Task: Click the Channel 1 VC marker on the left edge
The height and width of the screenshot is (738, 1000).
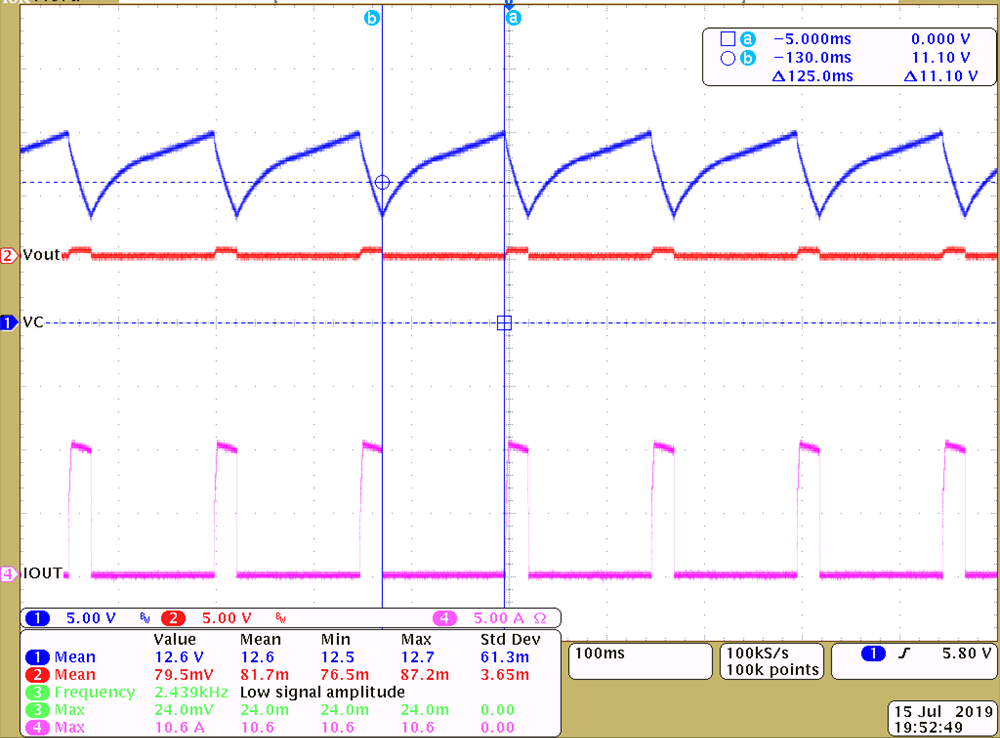Action: click(x=10, y=322)
